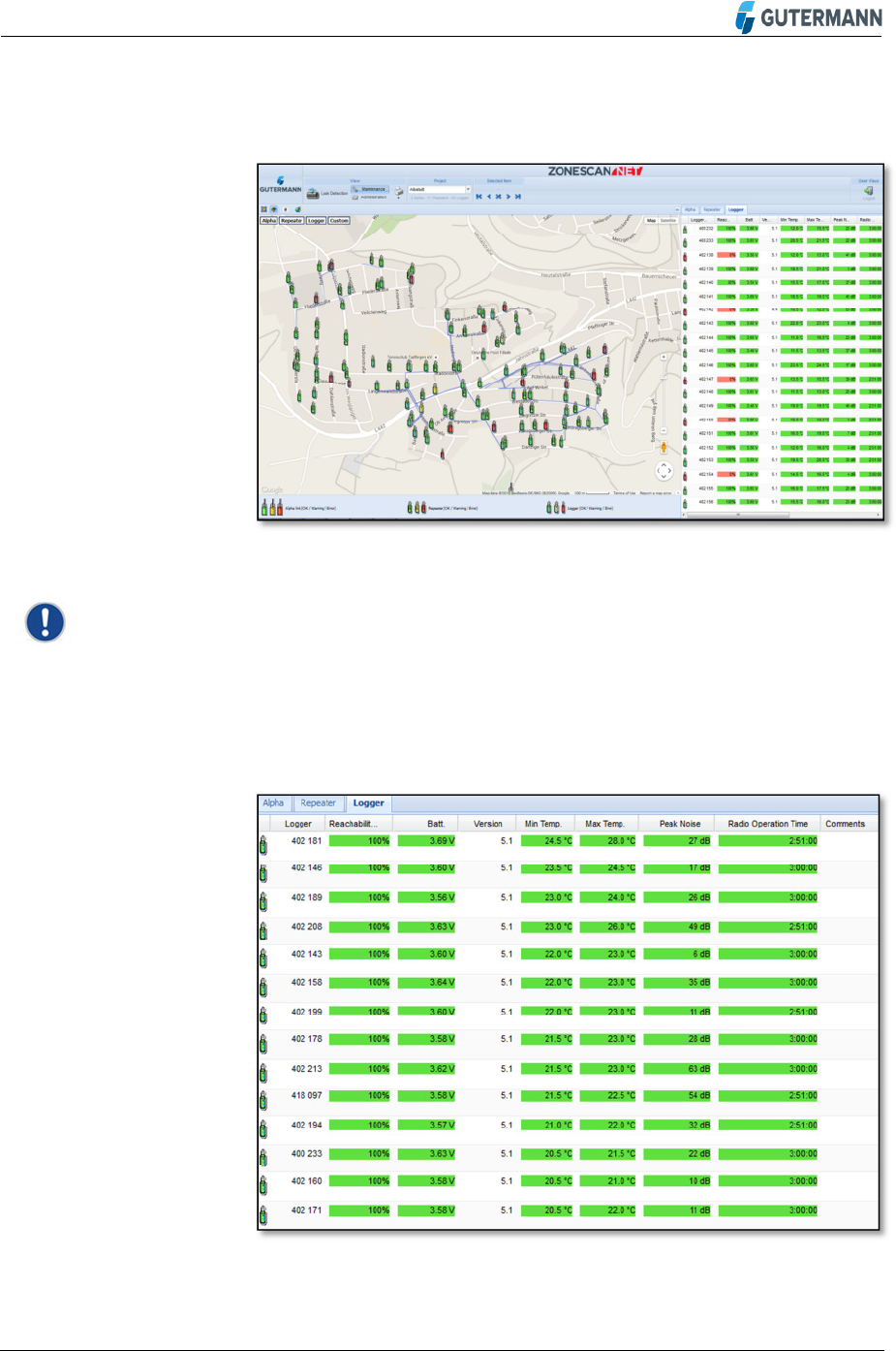Select Alpha tab in small map-side table
The height and width of the screenshot is (1351, 896).
pos(690,209)
